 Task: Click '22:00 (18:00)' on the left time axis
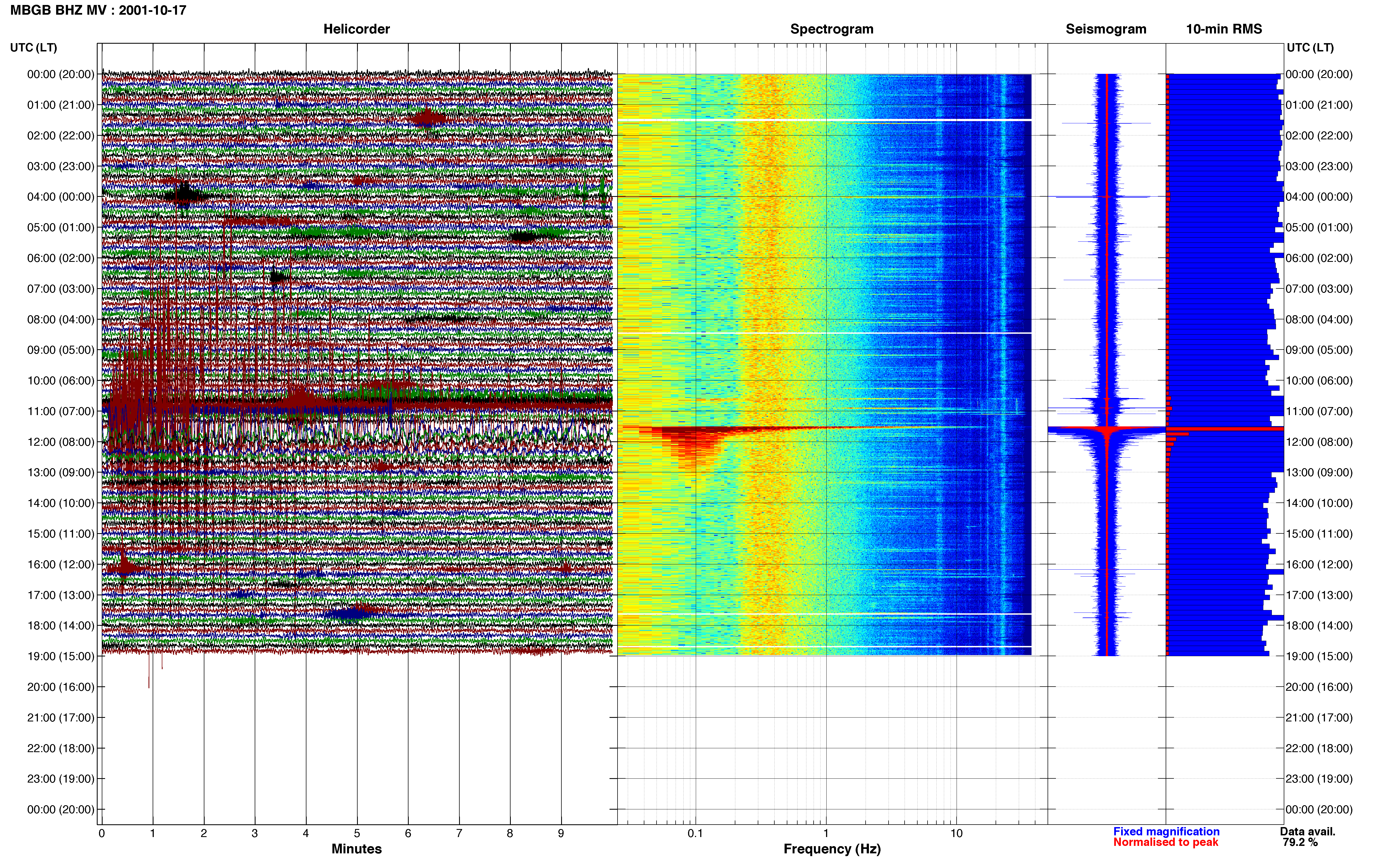click(x=61, y=748)
